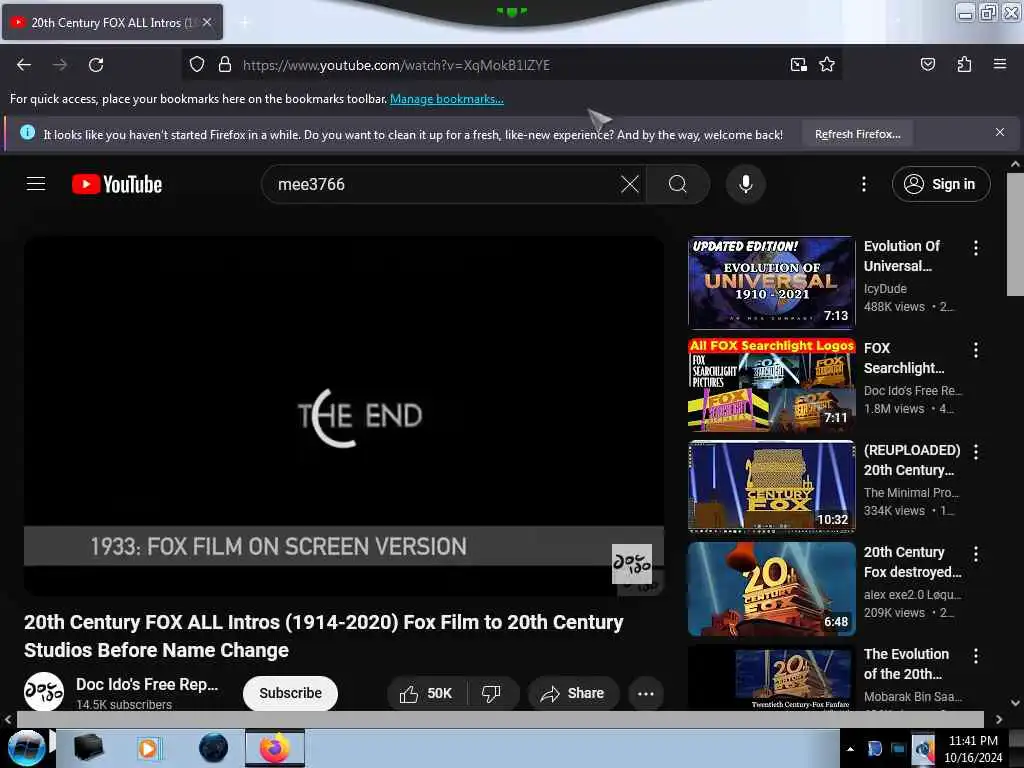This screenshot has height=768, width=1024.
Task: View site security via the padlock icon
Action: [x=225, y=65]
